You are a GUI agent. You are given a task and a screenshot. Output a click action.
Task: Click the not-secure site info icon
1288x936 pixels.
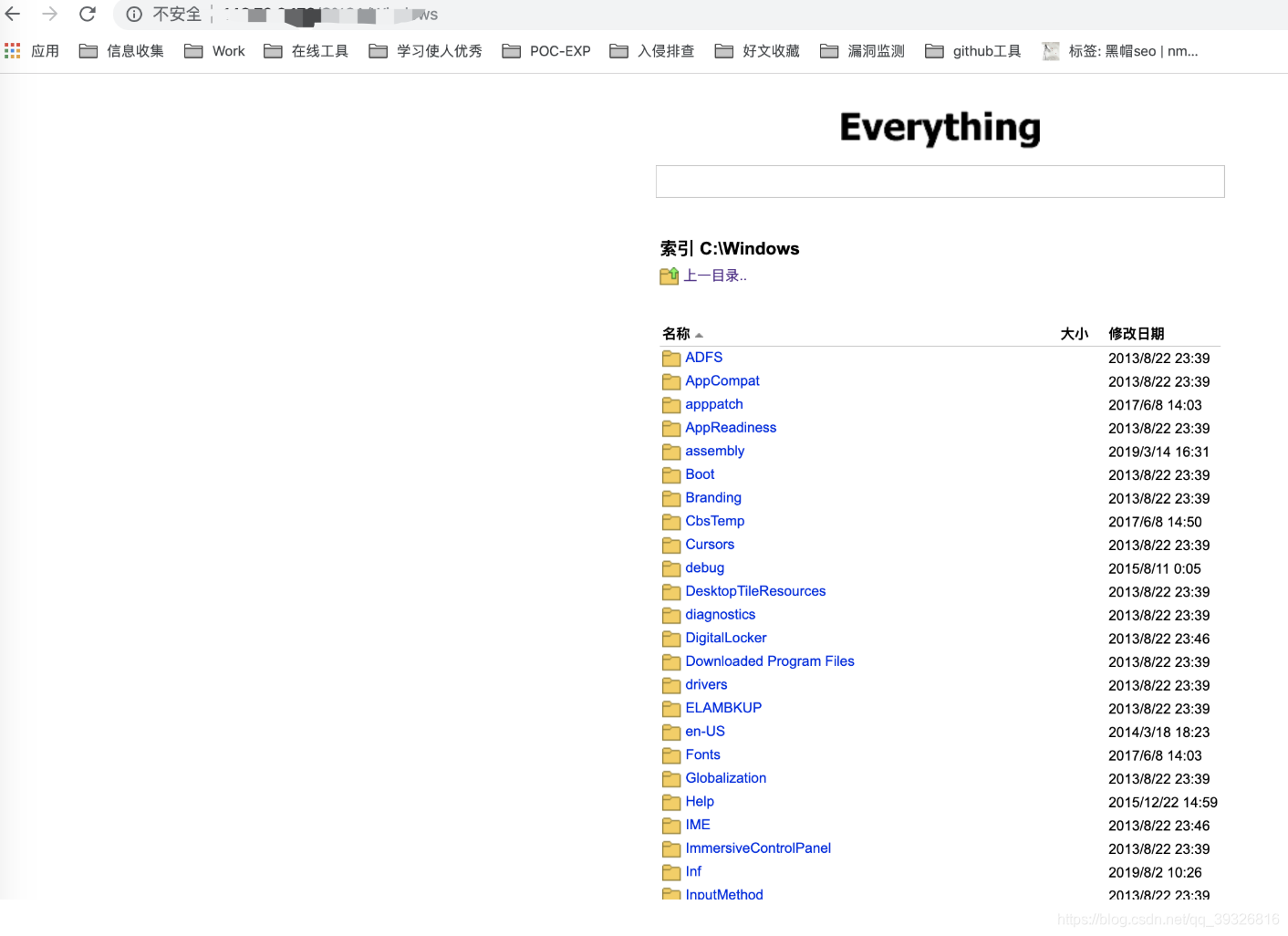[134, 15]
